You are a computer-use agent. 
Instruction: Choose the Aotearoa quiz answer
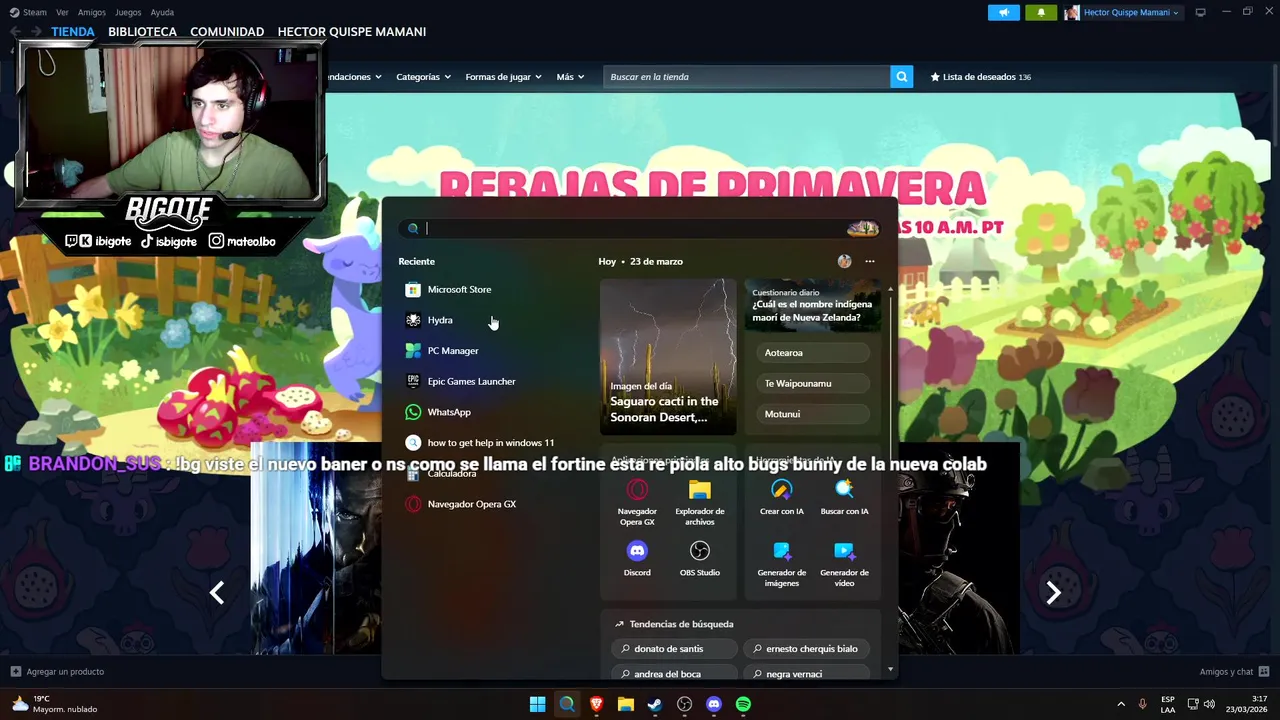coord(811,353)
